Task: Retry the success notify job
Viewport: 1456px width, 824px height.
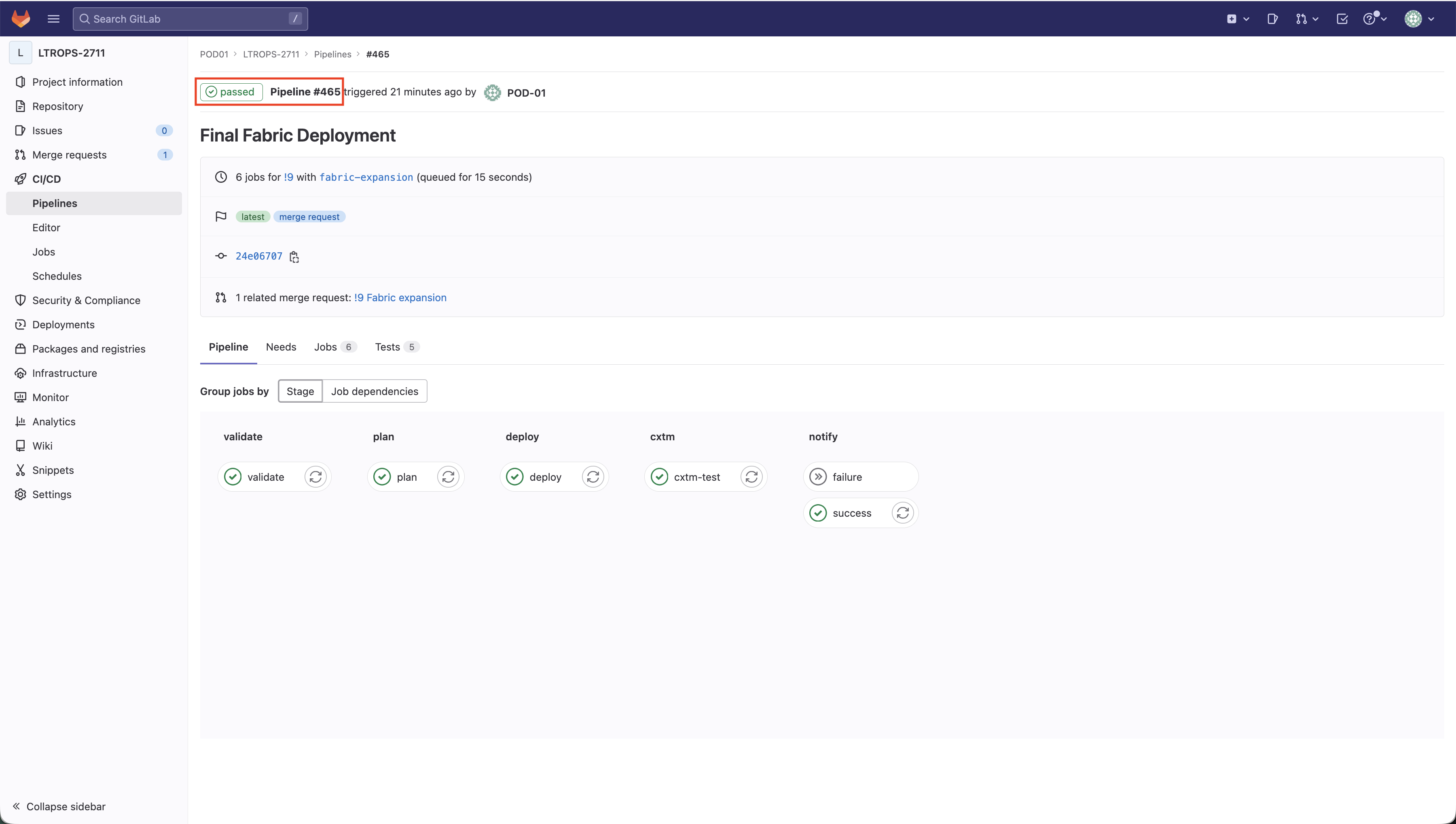Action: pos(902,513)
